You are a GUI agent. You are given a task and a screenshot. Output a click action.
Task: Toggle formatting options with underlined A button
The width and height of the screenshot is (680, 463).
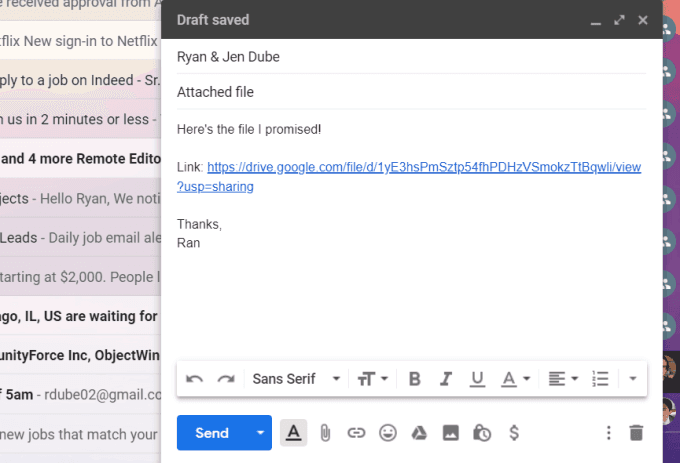(x=294, y=433)
